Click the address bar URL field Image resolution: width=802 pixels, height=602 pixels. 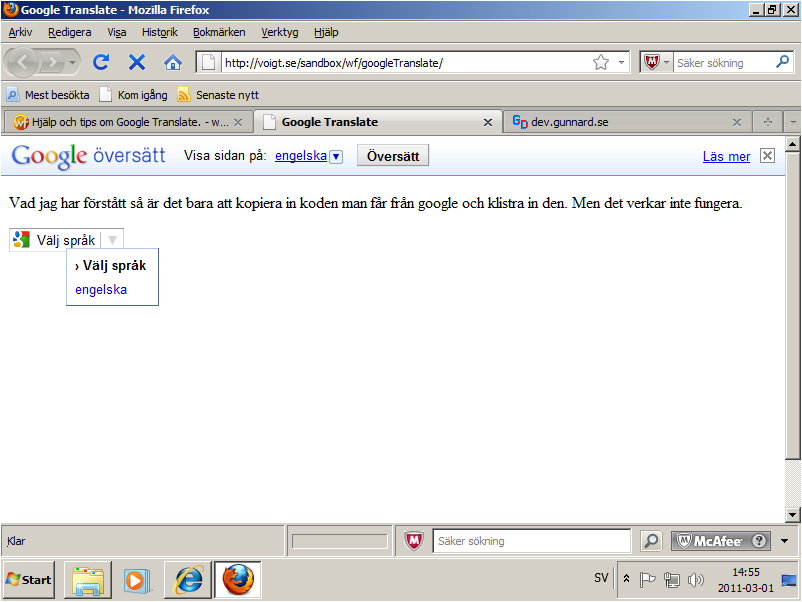407,62
